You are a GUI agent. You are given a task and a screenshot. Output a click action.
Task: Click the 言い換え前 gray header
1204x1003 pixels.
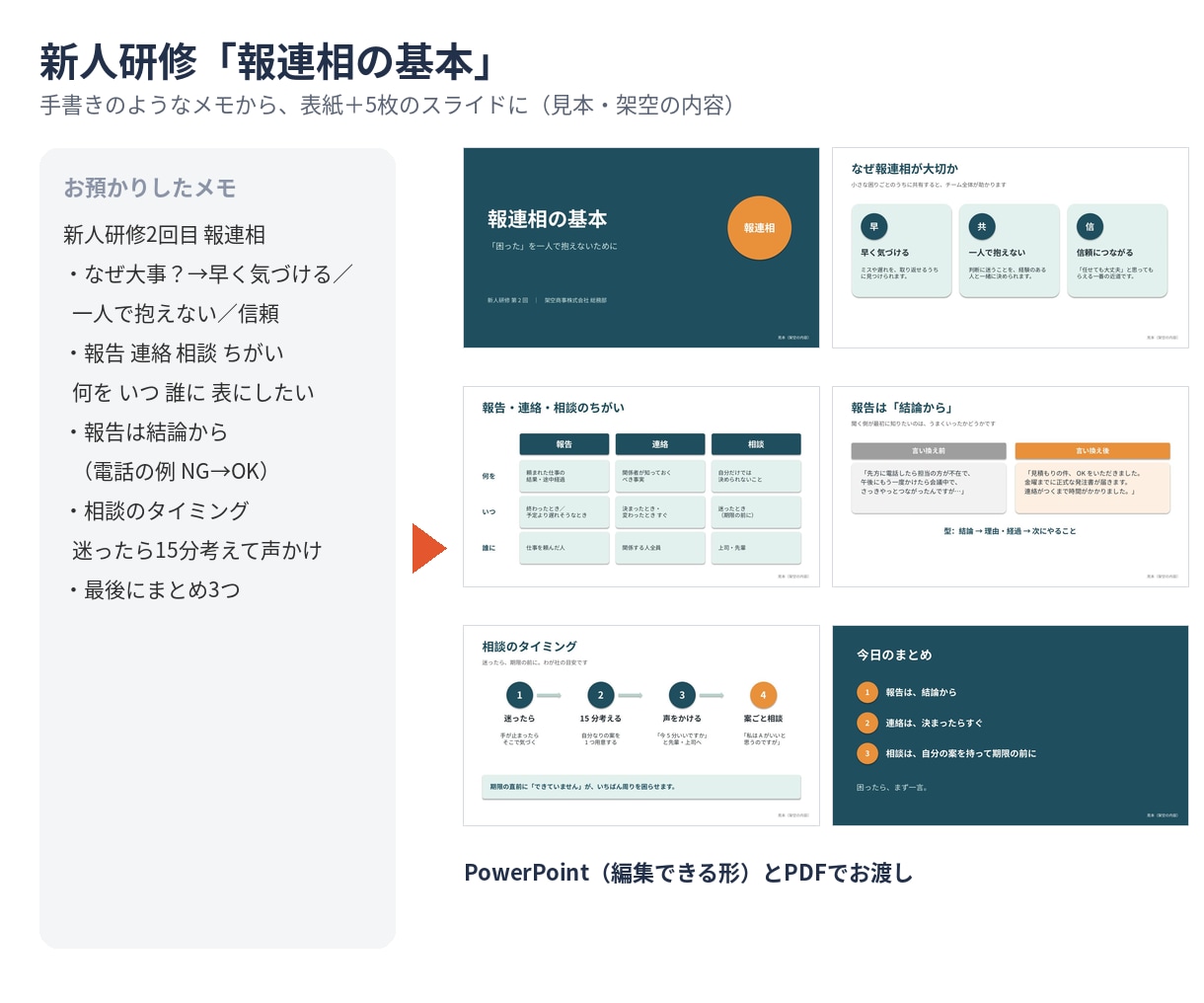click(x=929, y=451)
